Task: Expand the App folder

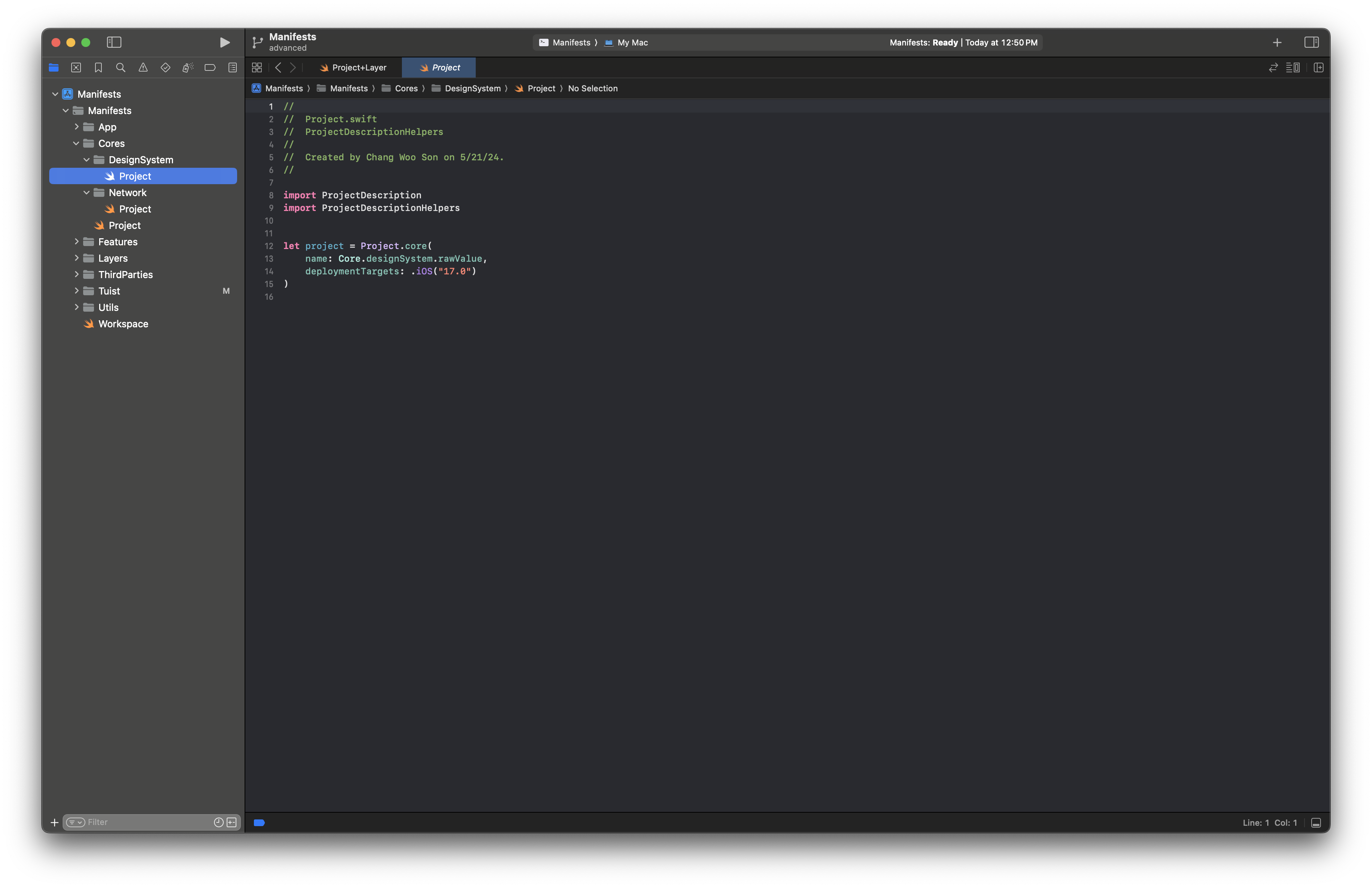Action: (76, 127)
